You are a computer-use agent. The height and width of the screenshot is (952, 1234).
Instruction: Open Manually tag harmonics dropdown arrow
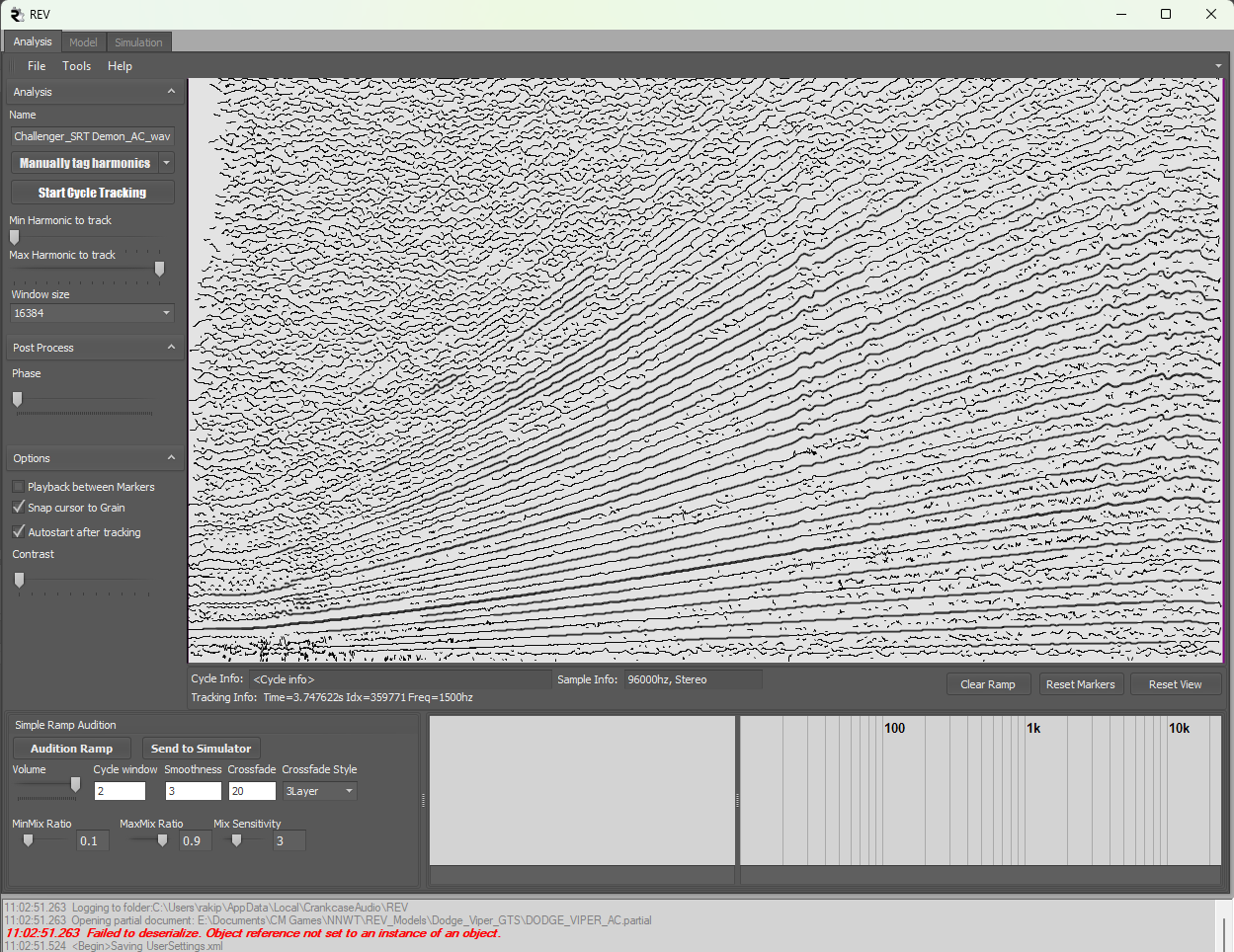[167, 164]
